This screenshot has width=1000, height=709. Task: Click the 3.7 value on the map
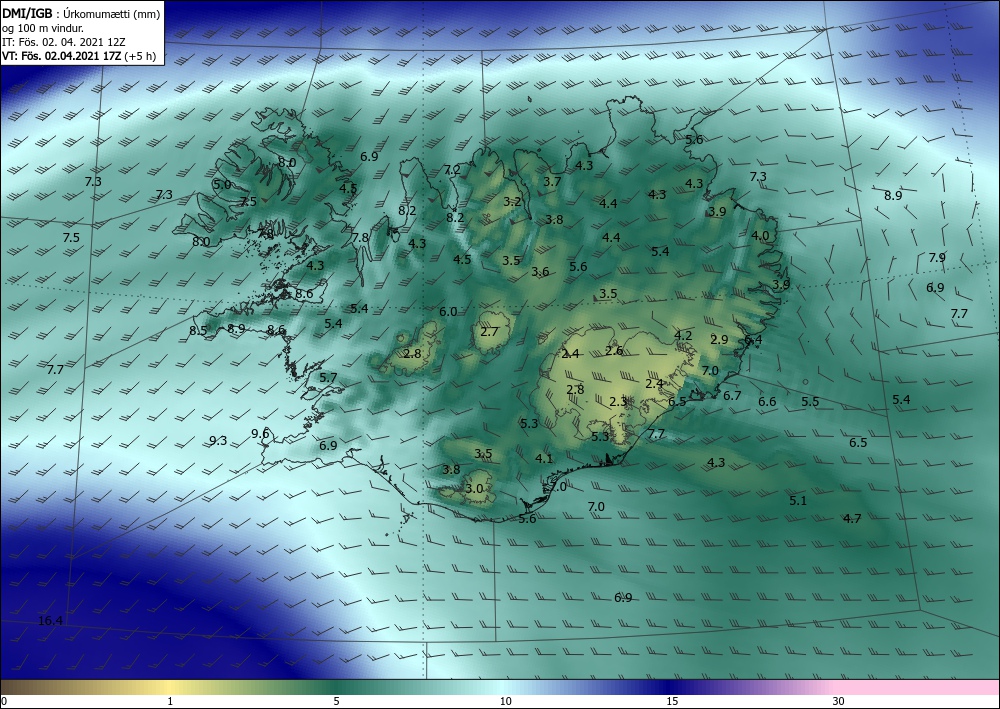pyautogui.click(x=552, y=181)
